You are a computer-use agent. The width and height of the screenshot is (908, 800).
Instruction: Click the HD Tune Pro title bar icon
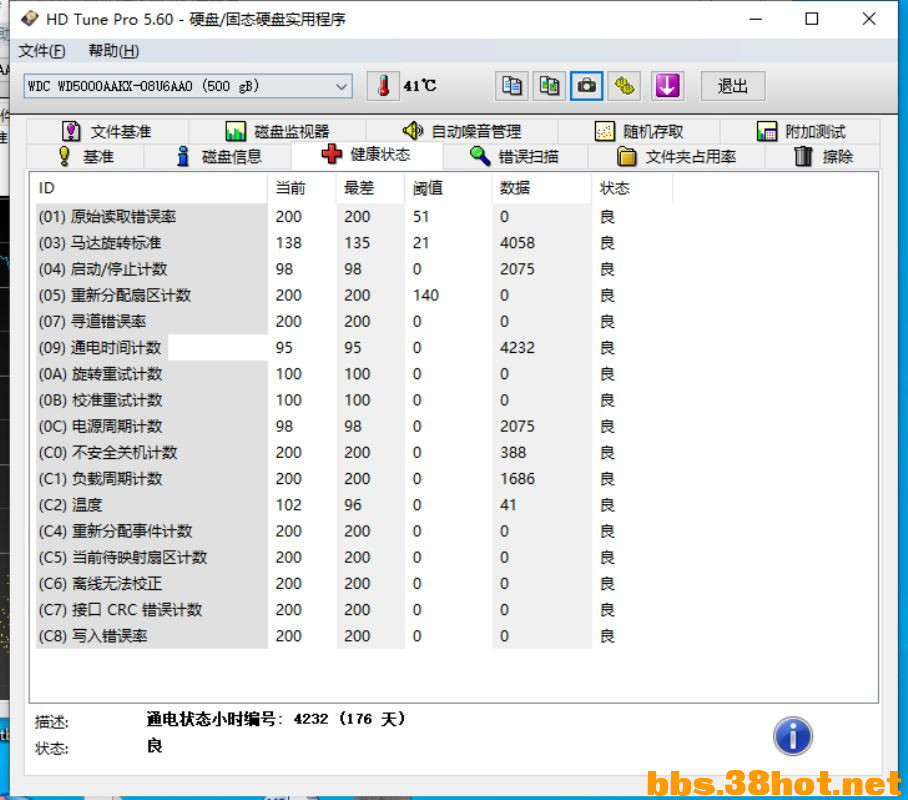tap(30, 19)
